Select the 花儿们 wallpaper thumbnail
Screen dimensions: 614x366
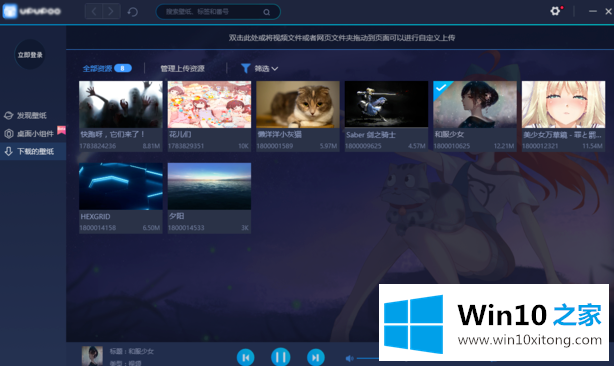[x=209, y=104]
